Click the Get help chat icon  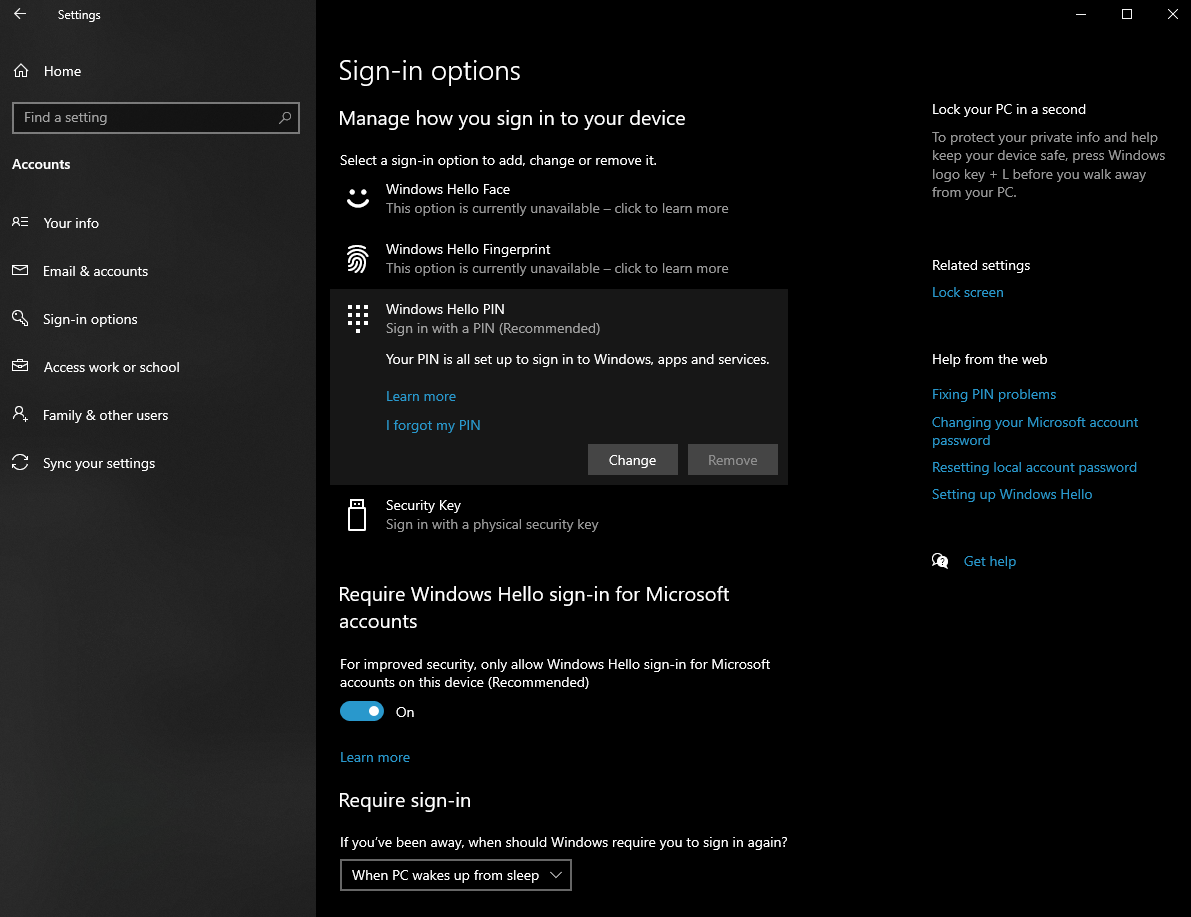coord(940,561)
